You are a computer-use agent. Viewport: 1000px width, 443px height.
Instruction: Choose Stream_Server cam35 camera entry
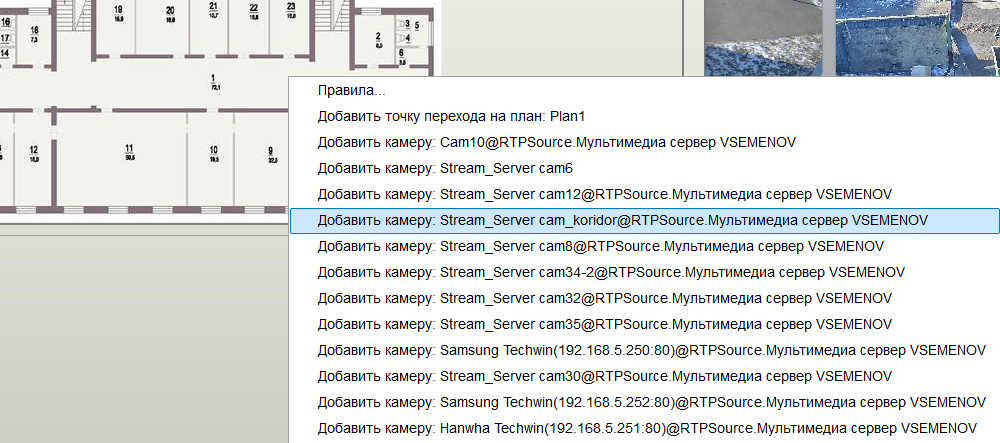[x=644, y=324]
